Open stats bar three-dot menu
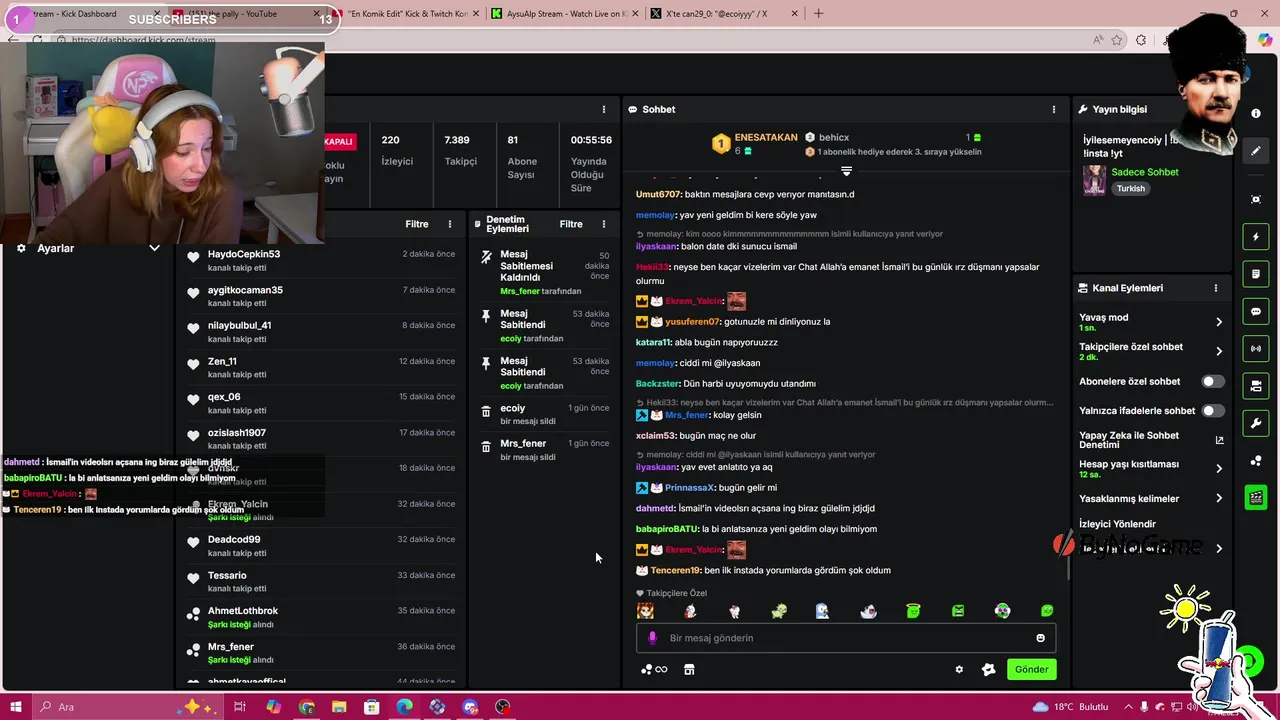The width and height of the screenshot is (1280, 720). [603, 109]
